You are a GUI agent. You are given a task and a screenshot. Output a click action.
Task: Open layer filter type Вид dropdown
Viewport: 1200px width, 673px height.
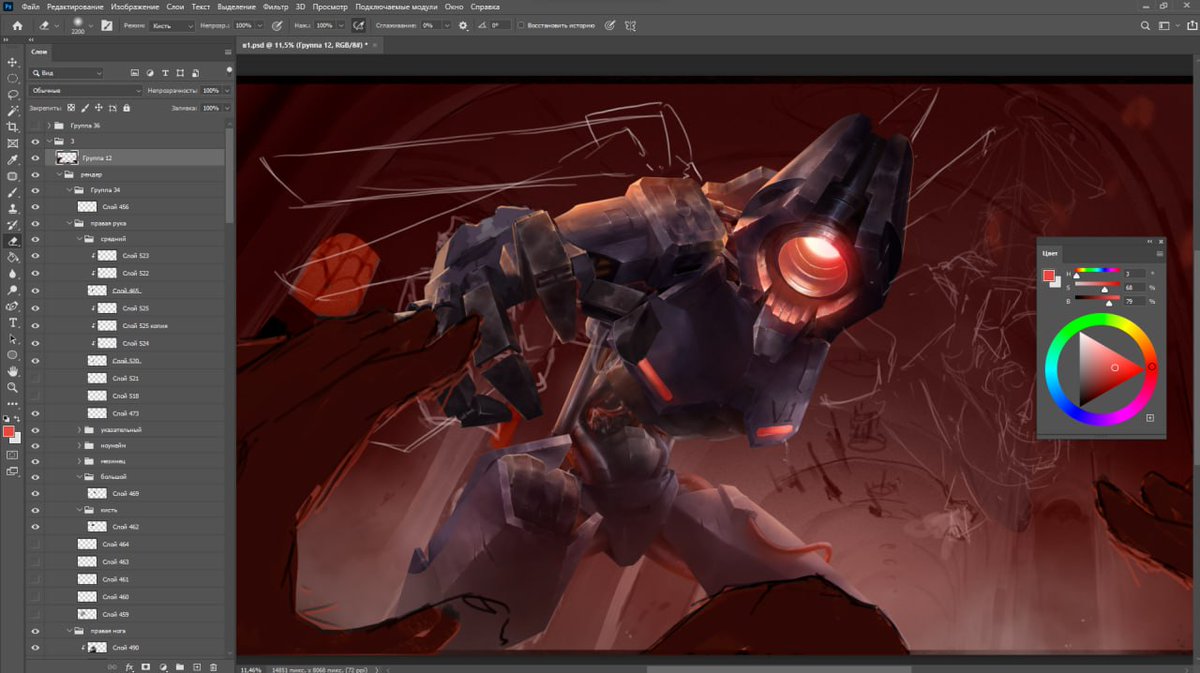[x=66, y=73]
